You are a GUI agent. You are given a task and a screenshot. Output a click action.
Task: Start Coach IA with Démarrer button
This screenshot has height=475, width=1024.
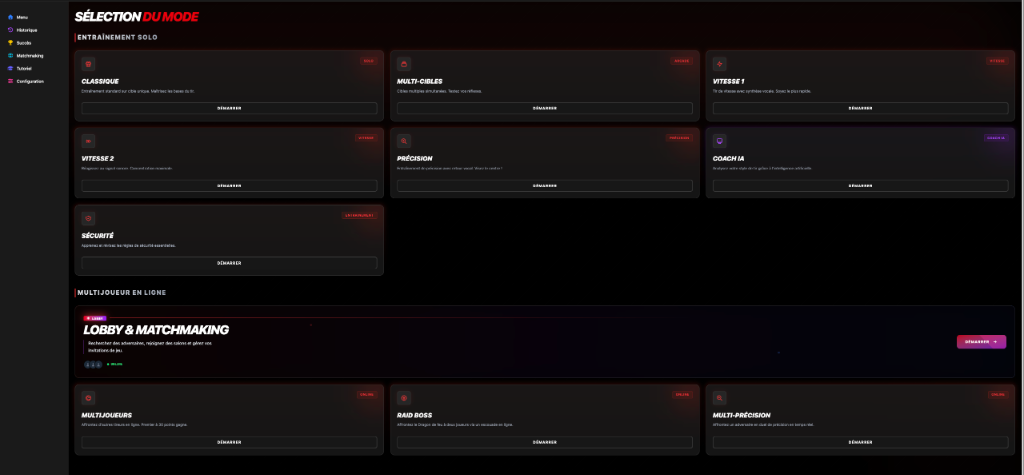click(861, 186)
